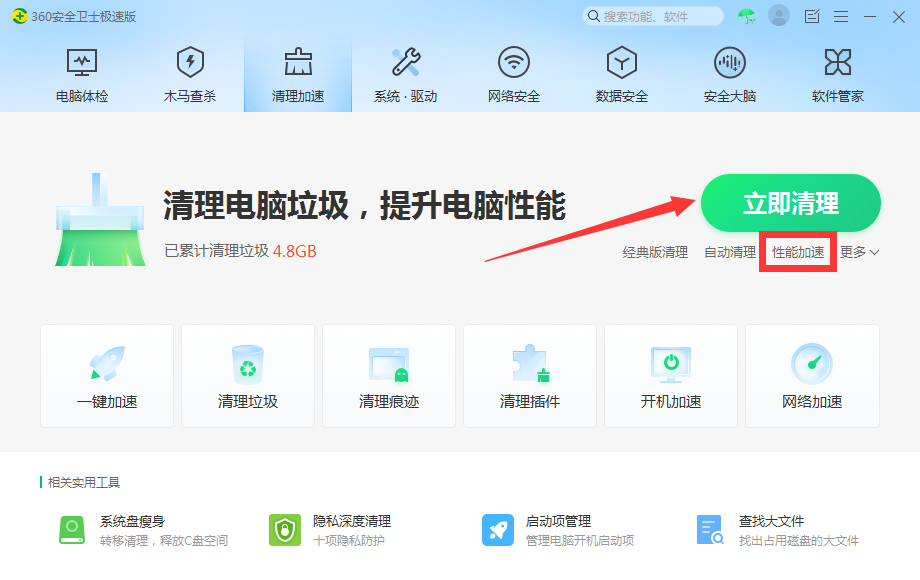
Task: Click the 性能加速 link
Action: [798, 252]
